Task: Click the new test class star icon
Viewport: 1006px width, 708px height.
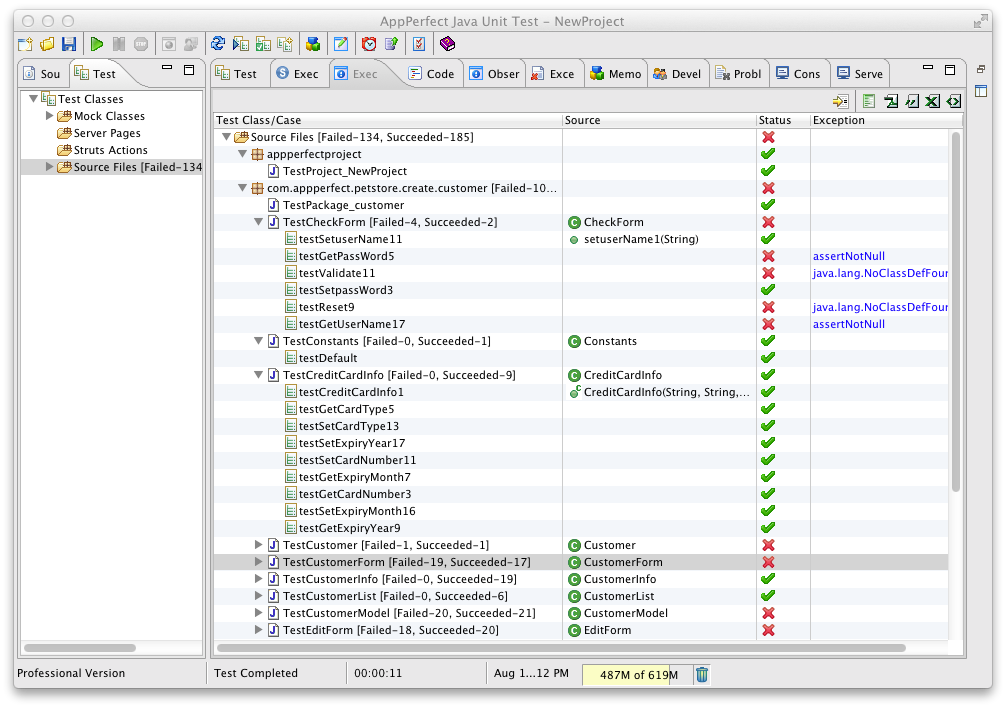Action: (x=285, y=44)
